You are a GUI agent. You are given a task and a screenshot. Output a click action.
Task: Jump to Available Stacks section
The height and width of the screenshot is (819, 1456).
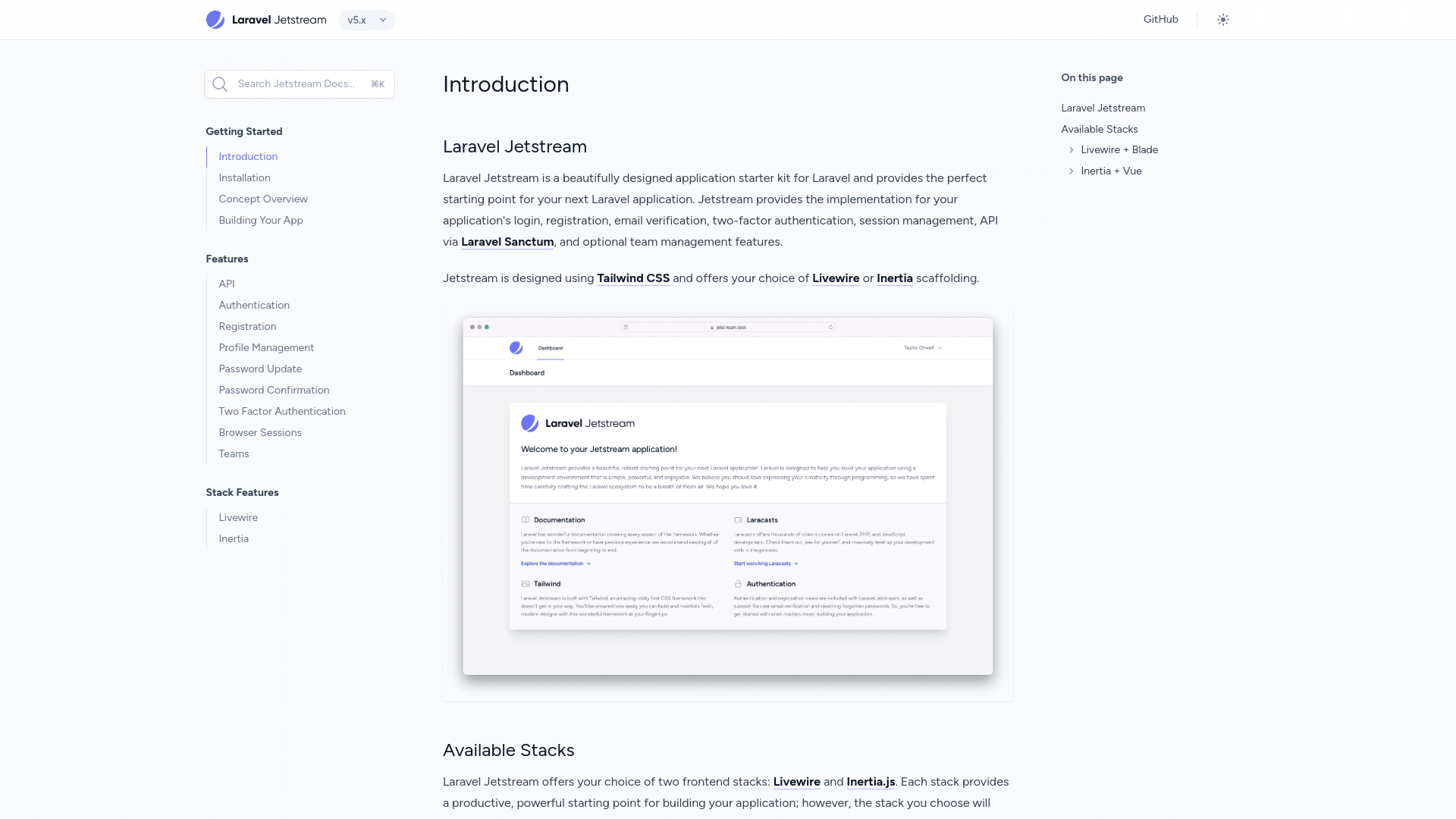(x=1099, y=129)
